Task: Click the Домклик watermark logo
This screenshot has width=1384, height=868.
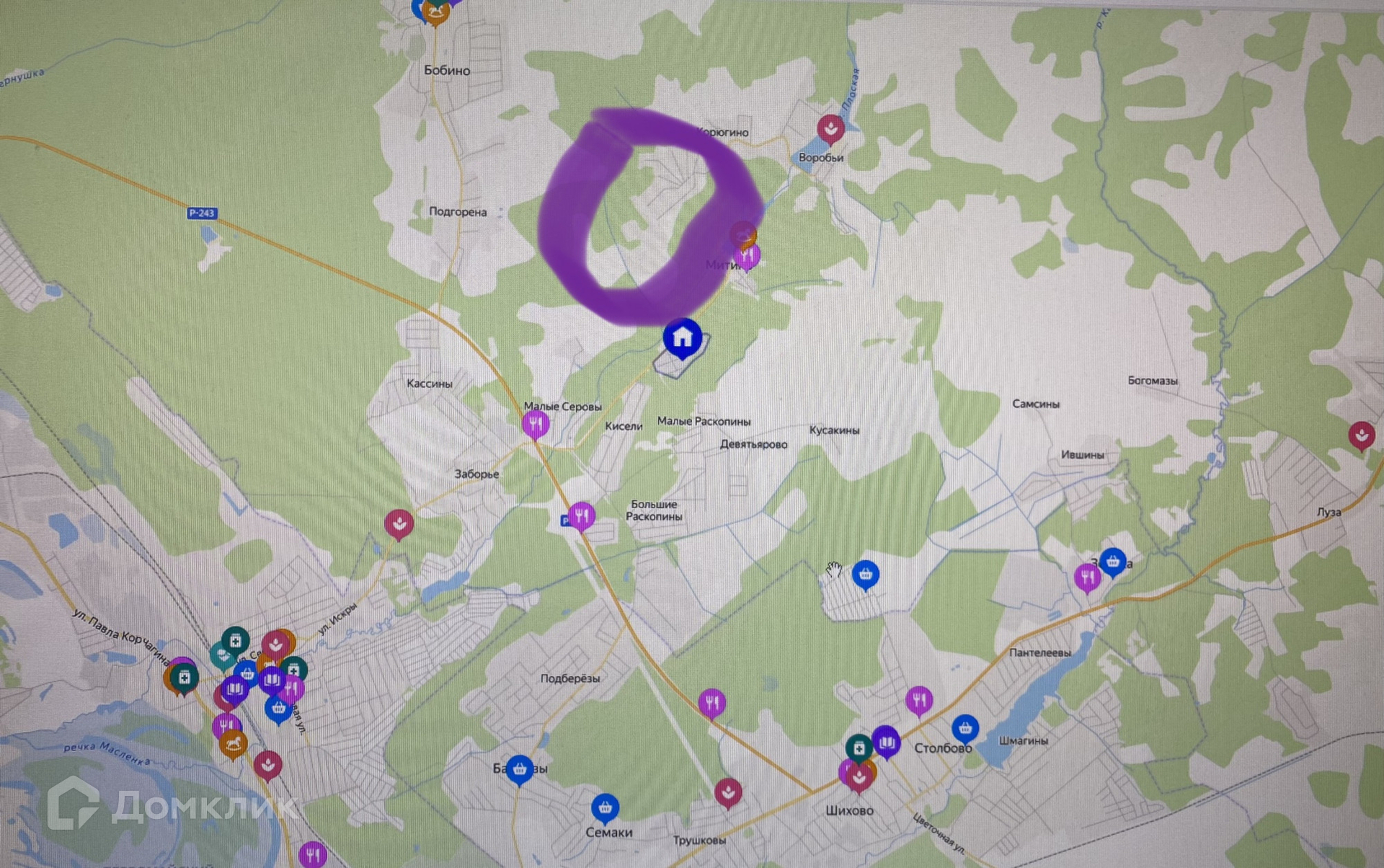Action: 172,805
